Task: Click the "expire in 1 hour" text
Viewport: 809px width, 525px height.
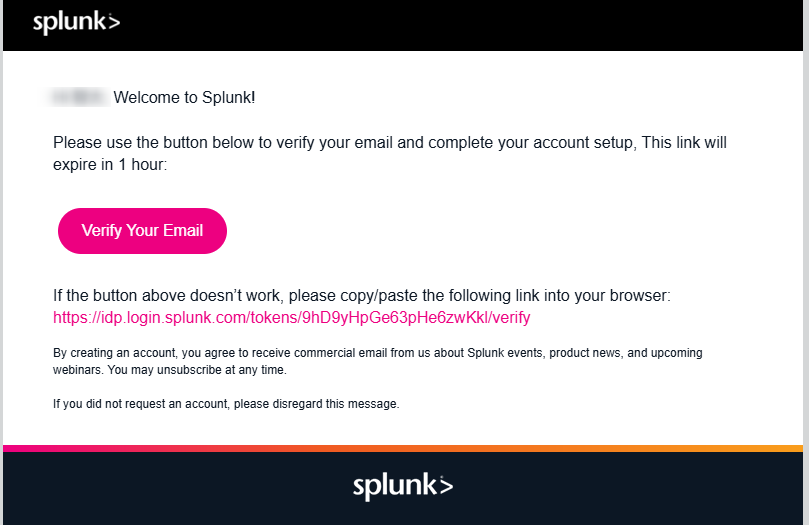Action: (110, 165)
